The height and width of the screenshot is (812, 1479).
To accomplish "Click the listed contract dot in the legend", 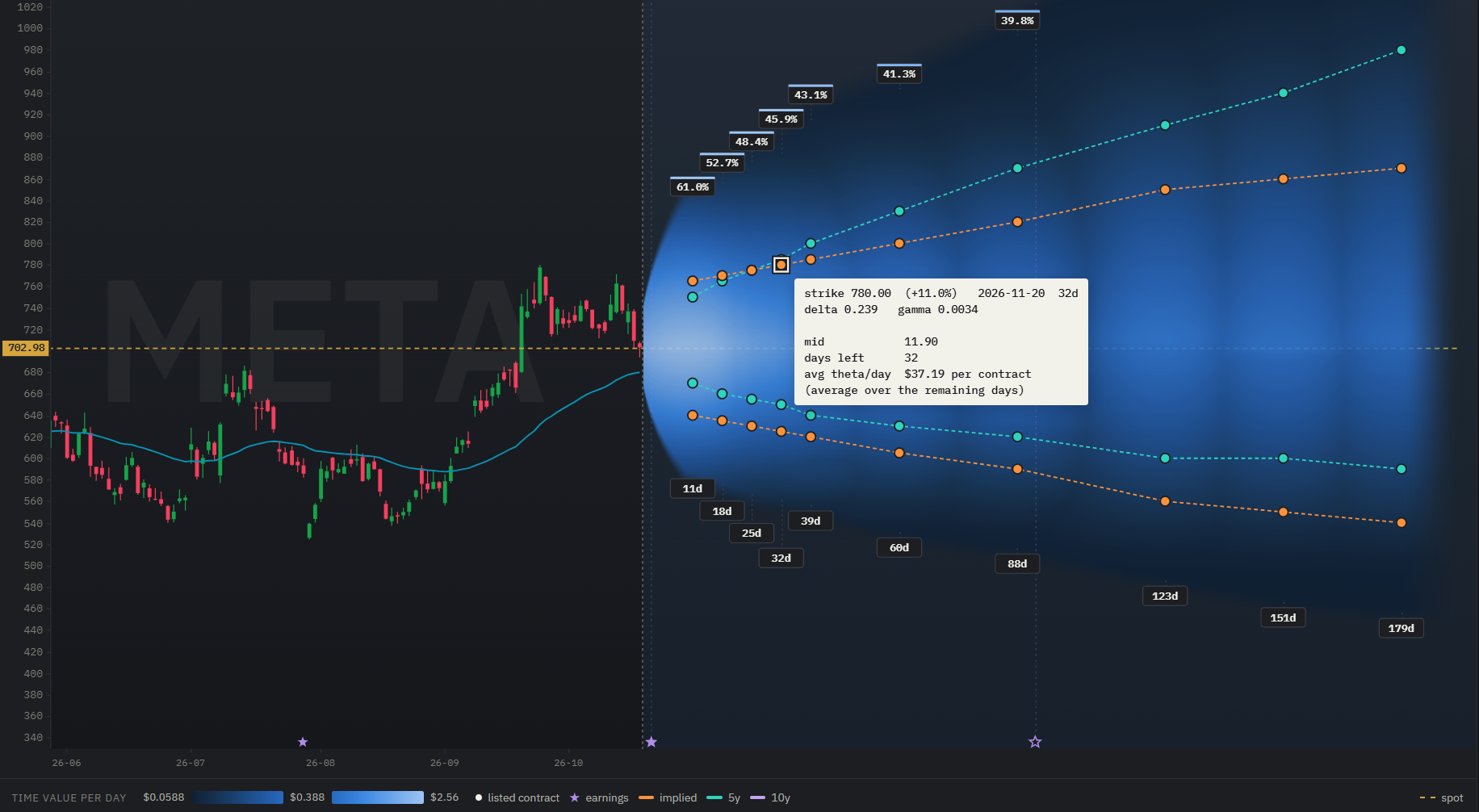I will click(x=479, y=797).
